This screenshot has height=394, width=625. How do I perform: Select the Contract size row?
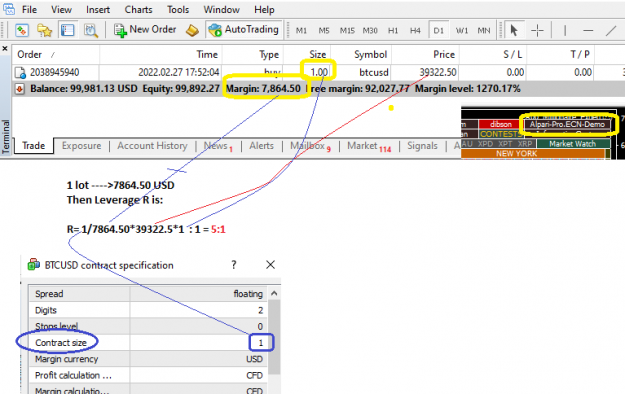[x=148, y=343]
